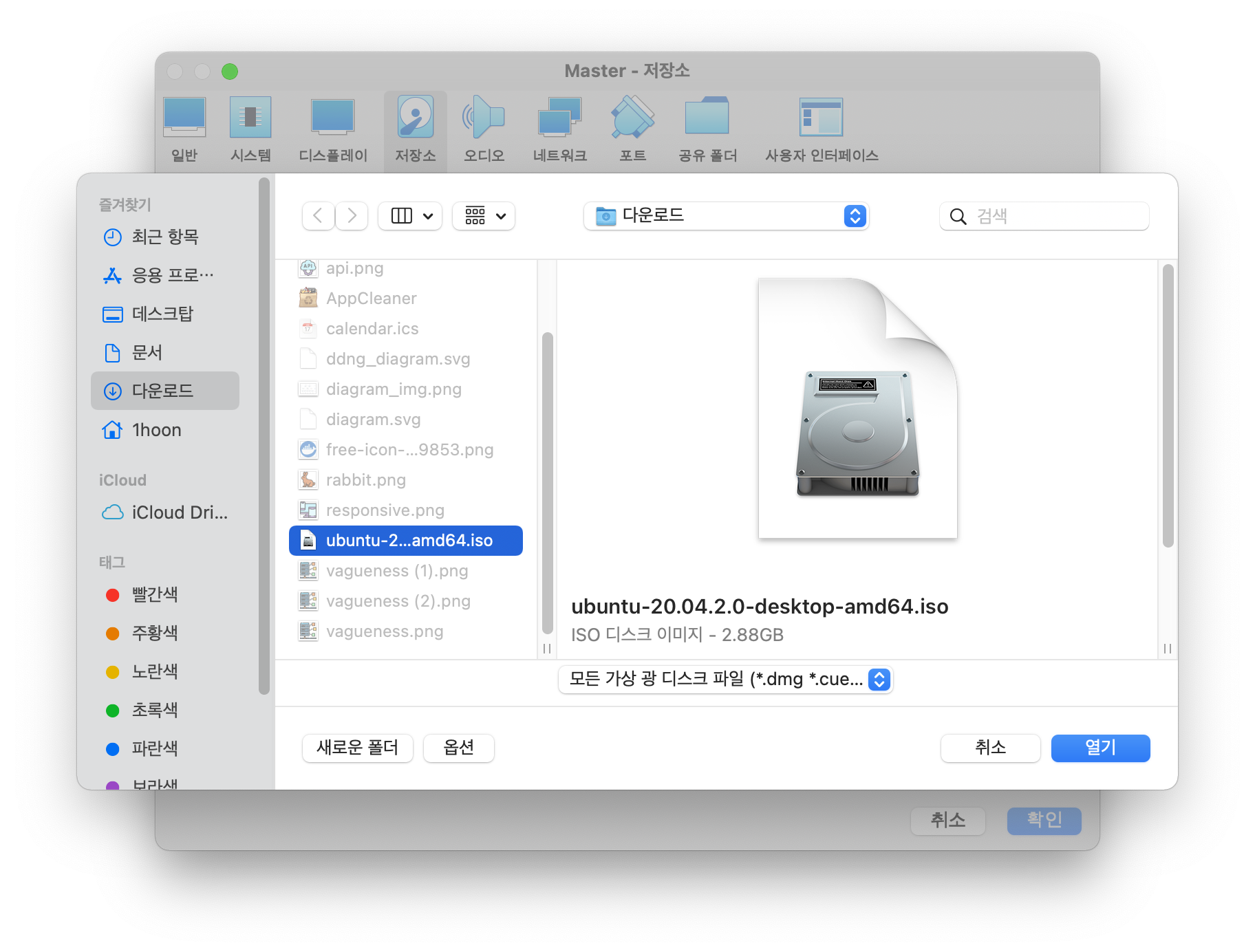The width and height of the screenshot is (1255, 952).
Task: Select 다운로드 in sidebar
Action: tap(165, 391)
